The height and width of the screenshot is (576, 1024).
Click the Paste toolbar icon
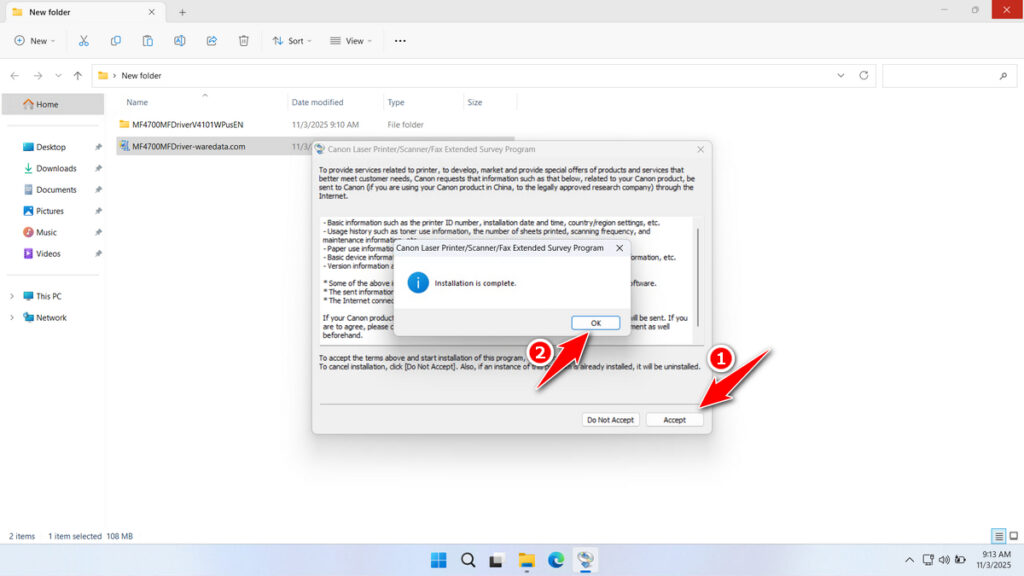(x=148, y=40)
